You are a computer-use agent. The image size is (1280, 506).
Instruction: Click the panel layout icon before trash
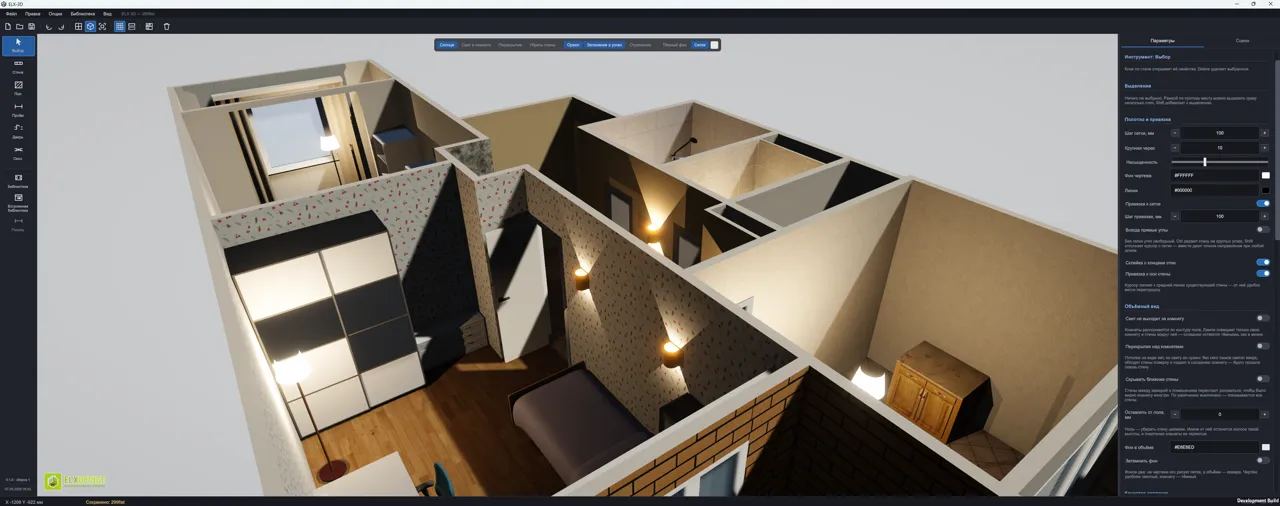click(149, 26)
